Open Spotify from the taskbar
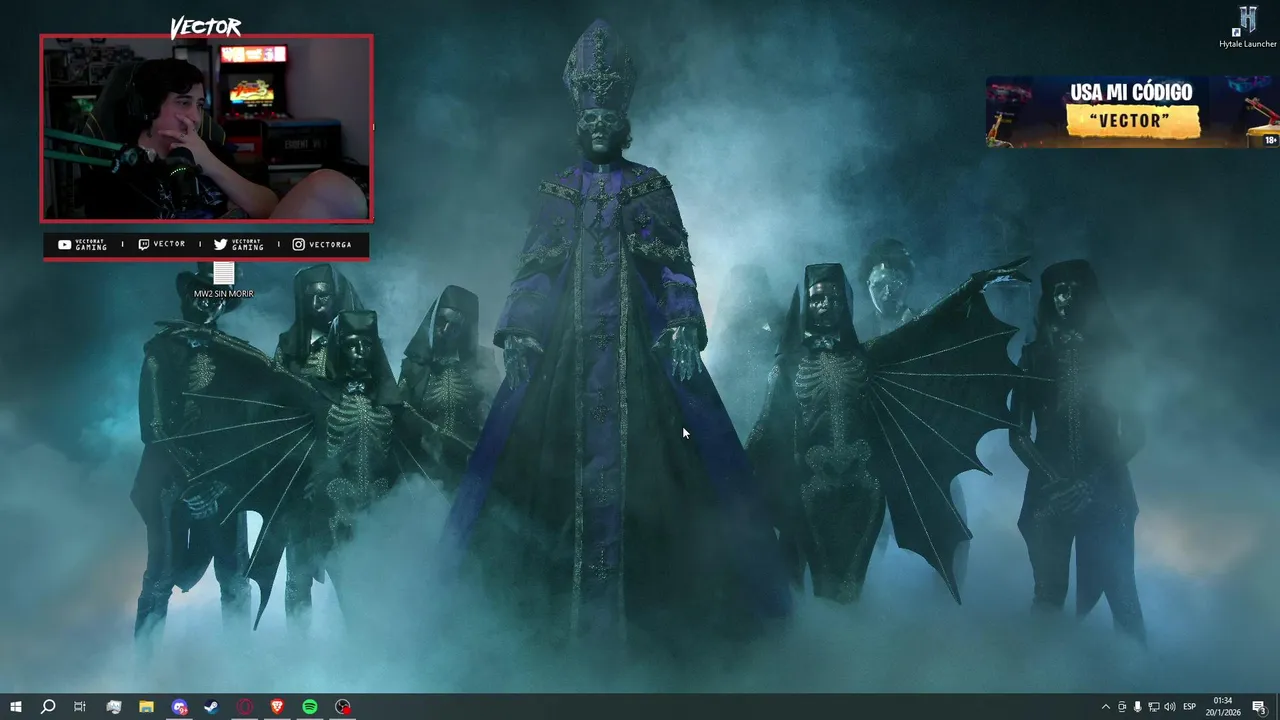This screenshot has height=720, width=1280. 310,707
